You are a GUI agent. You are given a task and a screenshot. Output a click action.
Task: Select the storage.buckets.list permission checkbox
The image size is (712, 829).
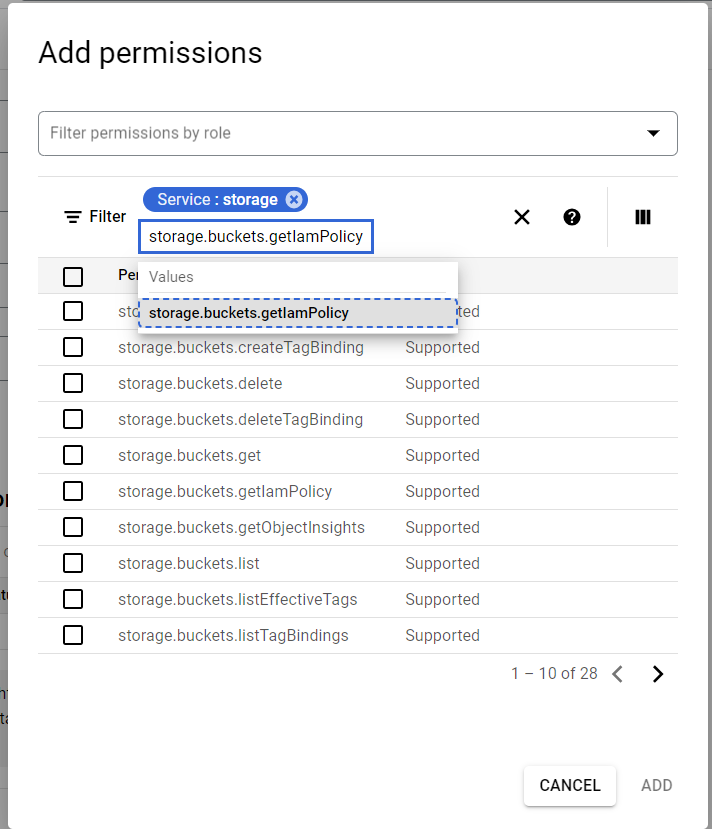(x=73, y=563)
